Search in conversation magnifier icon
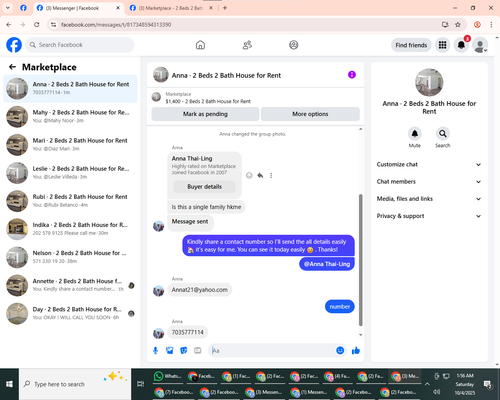 pos(443,134)
